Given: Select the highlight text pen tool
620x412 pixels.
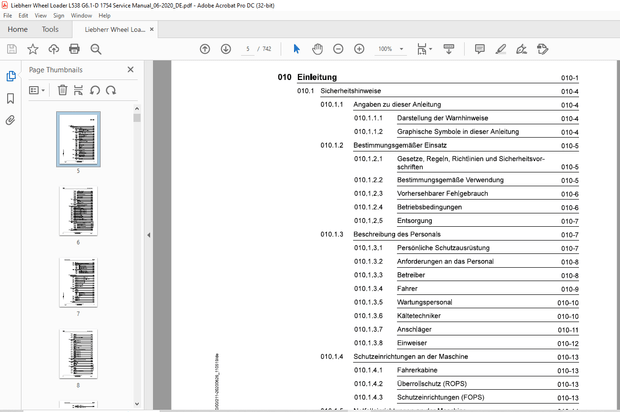Looking at the screenshot, I should pos(501,49).
